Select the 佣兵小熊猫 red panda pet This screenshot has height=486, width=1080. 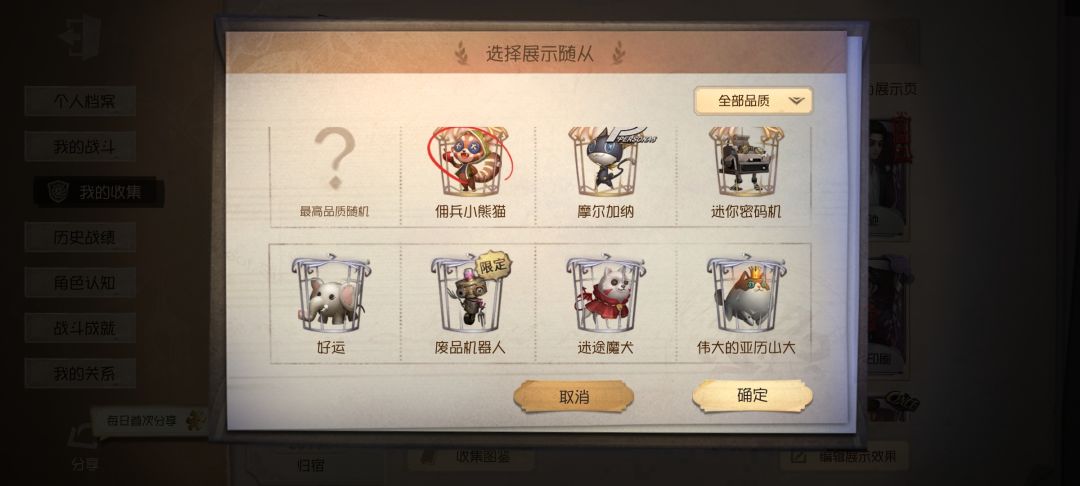point(470,176)
